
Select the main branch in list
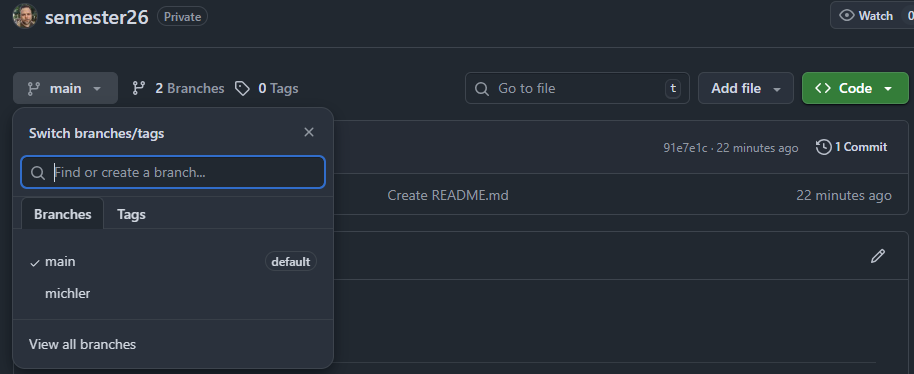click(173, 262)
